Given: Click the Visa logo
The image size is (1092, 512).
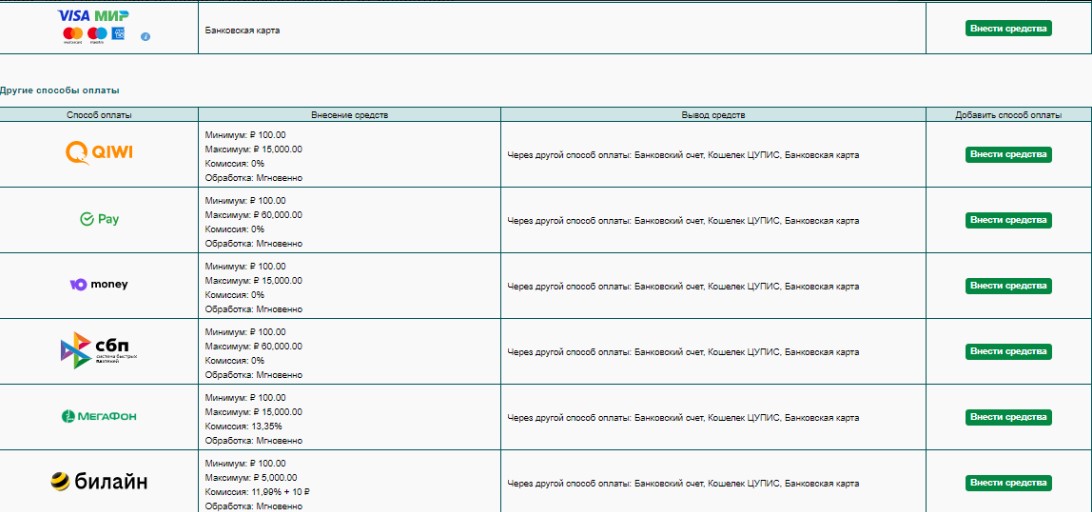Looking at the screenshot, I should tap(74, 15).
